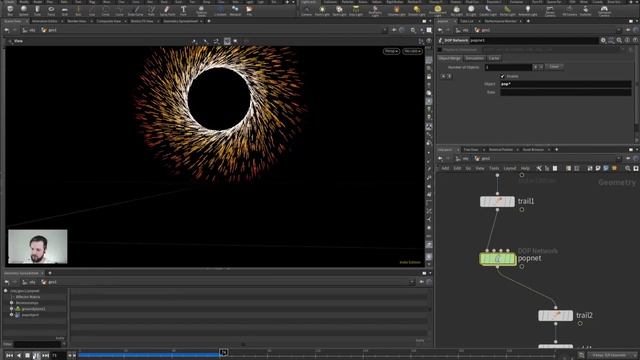
Task: Select the File shelf tool
Action: (x=249, y=10)
